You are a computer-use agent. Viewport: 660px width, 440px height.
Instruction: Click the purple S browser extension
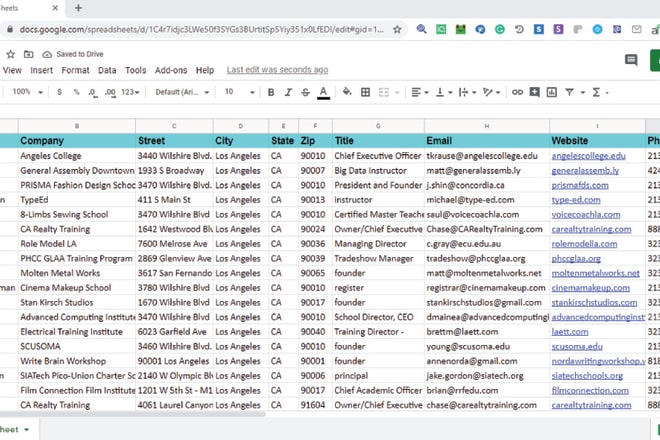558,29
